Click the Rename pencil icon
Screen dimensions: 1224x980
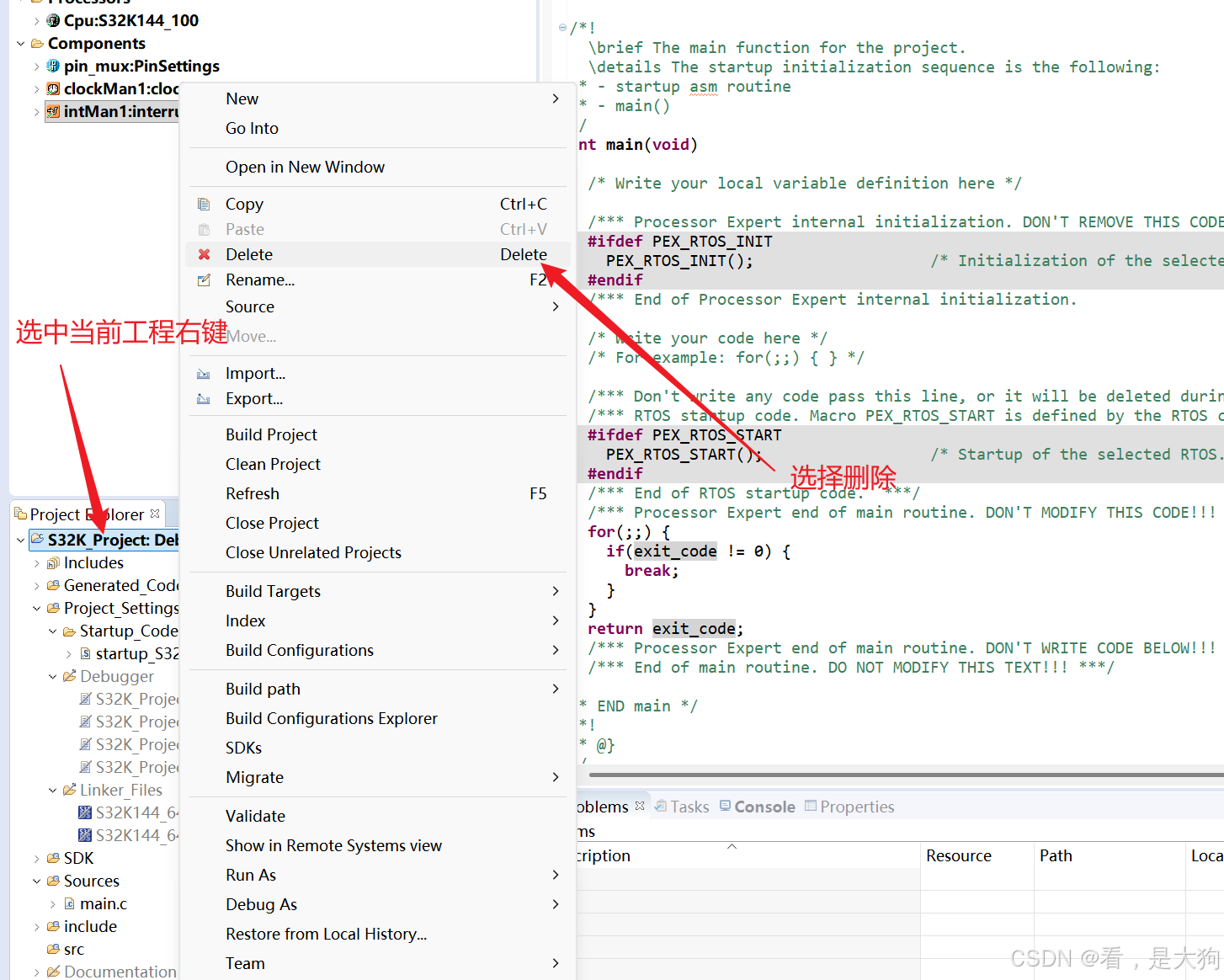click(204, 280)
